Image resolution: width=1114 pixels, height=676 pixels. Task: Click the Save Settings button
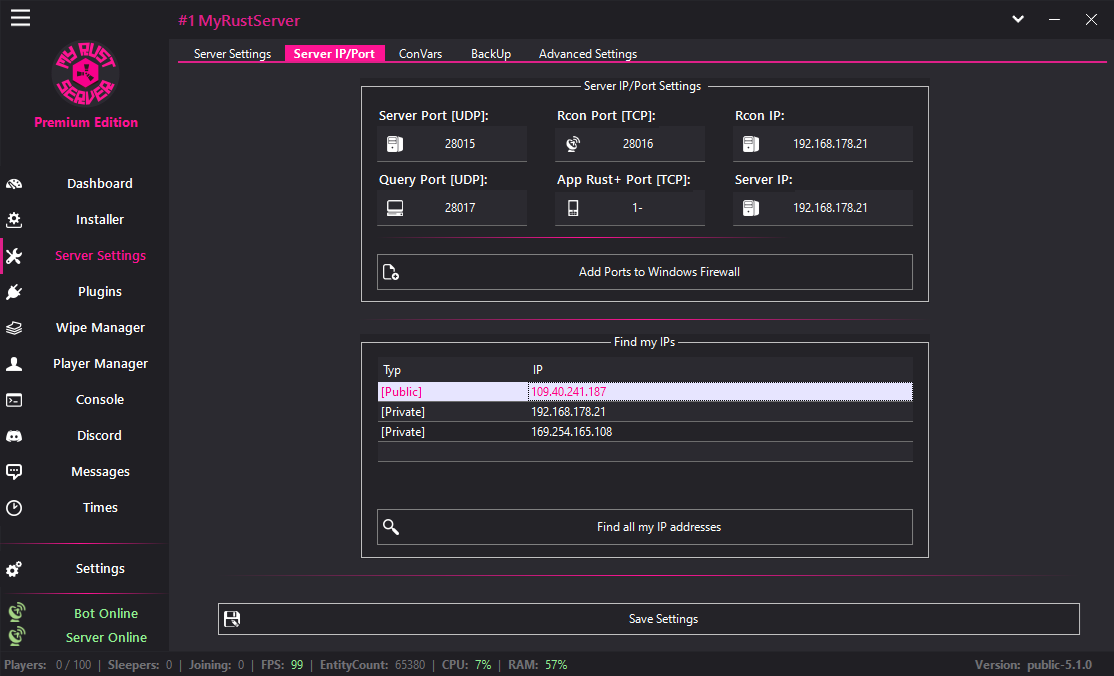[649, 619]
